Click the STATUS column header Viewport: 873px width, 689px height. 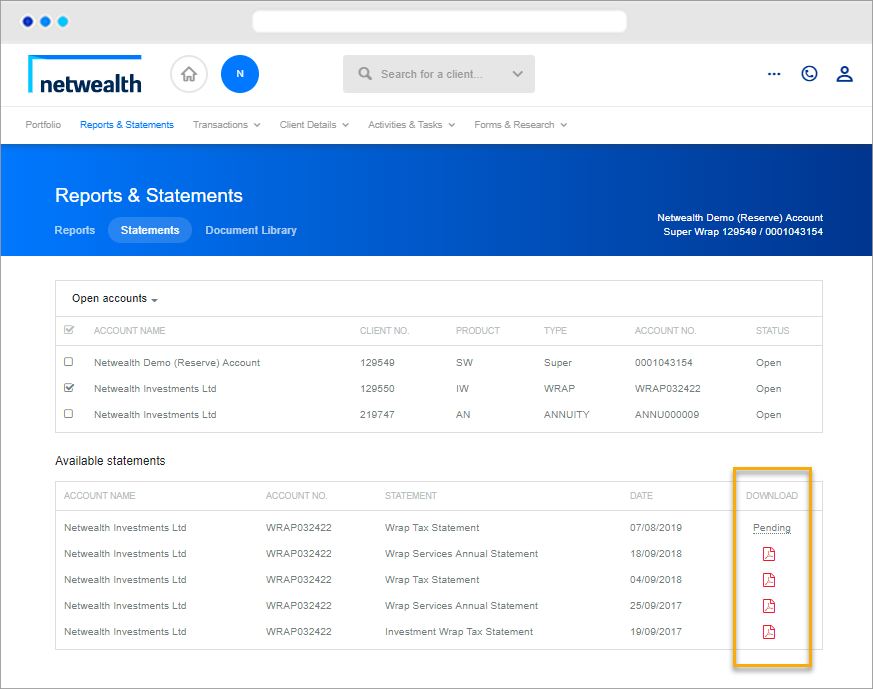[x=772, y=331]
